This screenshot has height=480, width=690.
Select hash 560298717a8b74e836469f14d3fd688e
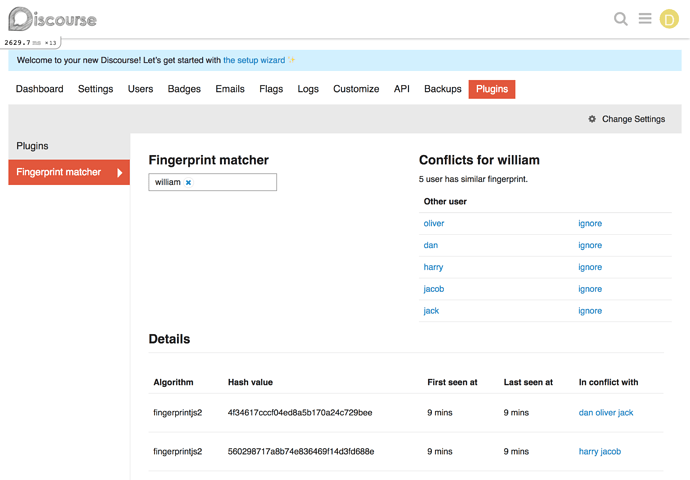point(301,451)
